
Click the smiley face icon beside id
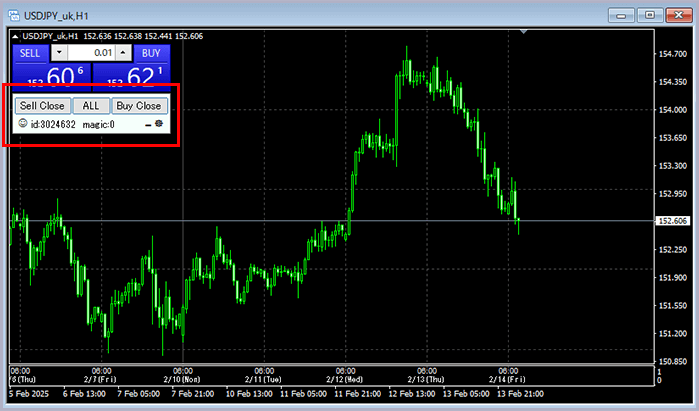click(x=22, y=124)
